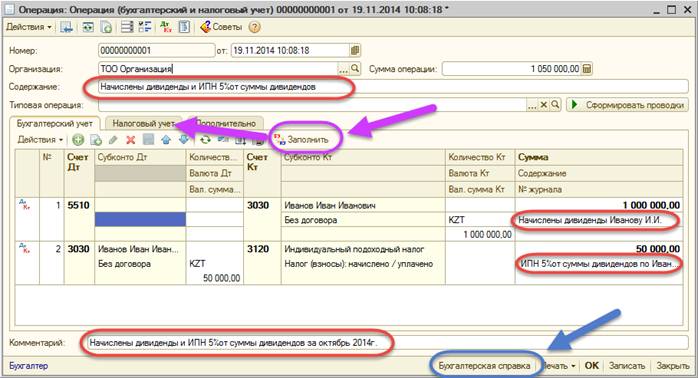Click the Сумма column header

(599, 157)
